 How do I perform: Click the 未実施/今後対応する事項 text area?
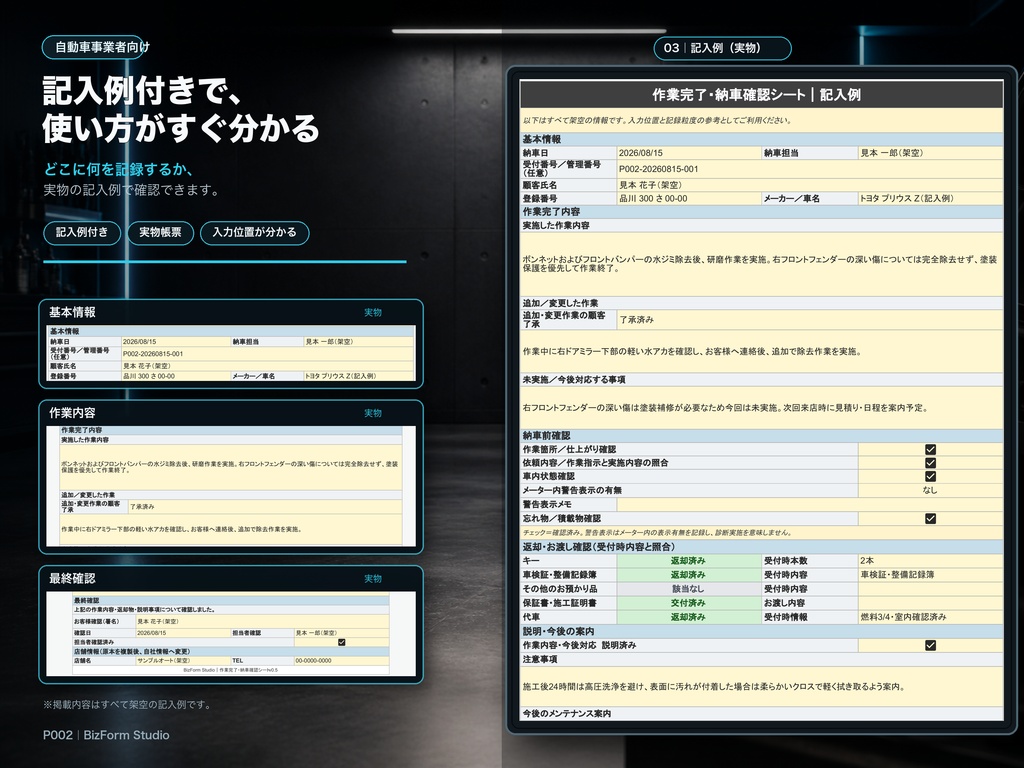tap(761, 408)
